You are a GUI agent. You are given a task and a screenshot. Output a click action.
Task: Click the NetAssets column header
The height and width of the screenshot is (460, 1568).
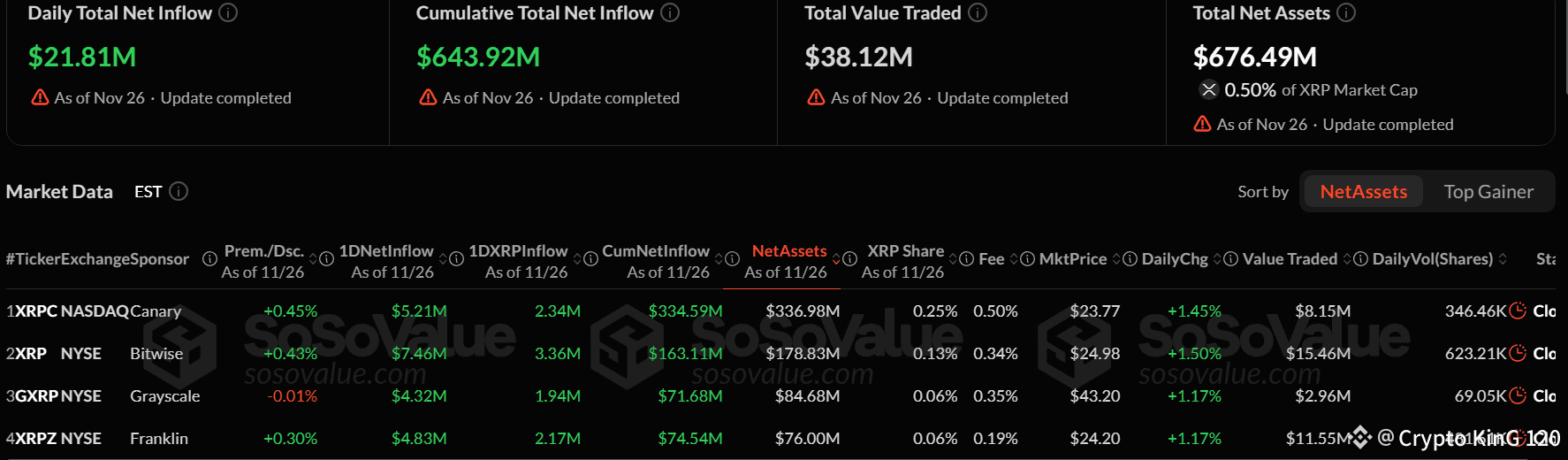[789, 251]
